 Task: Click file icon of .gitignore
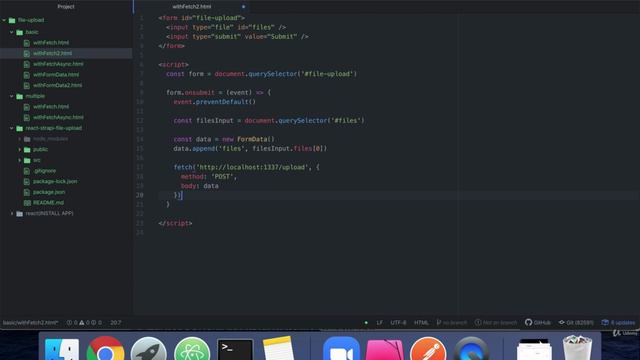pos(27,171)
